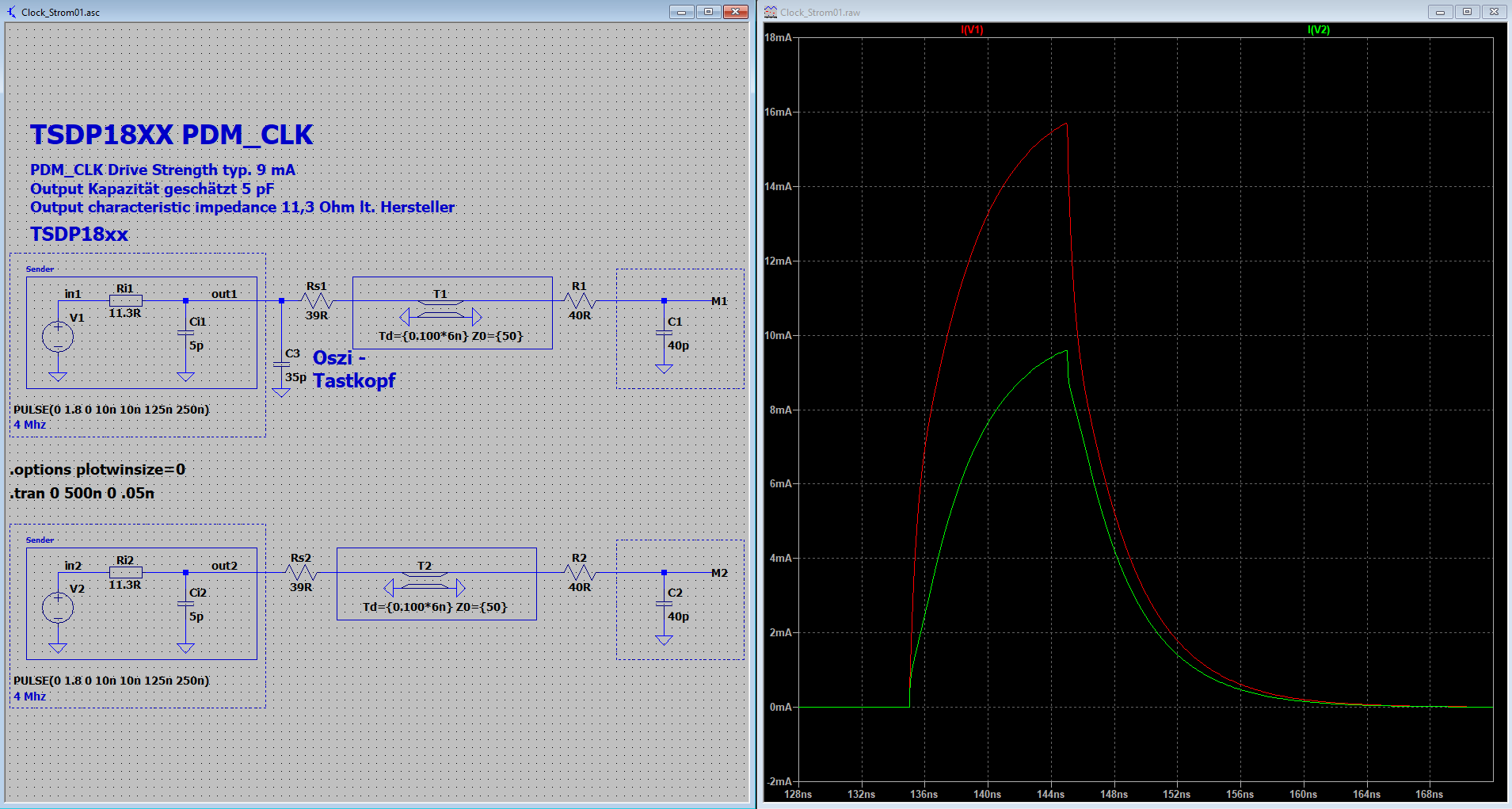The width and height of the screenshot is (1512, 809).
Task: Select the C3 35p probe capacitor
Action: (281, 365)
